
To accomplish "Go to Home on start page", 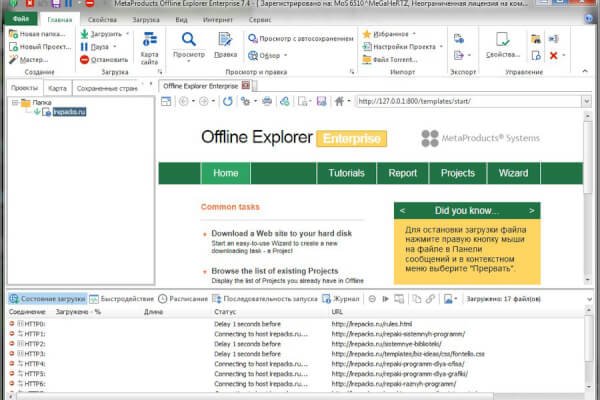I will tap(225, 173).
